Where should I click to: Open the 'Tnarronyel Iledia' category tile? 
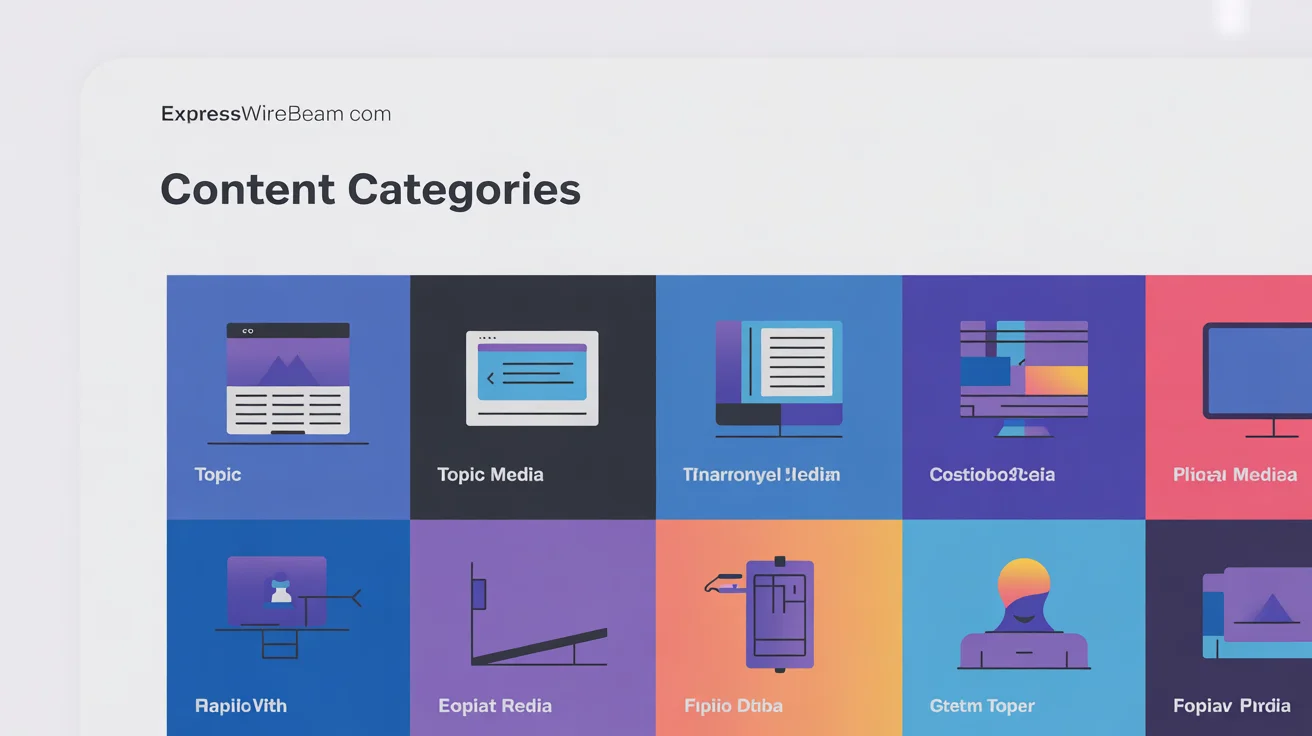[x=778, y=397]
